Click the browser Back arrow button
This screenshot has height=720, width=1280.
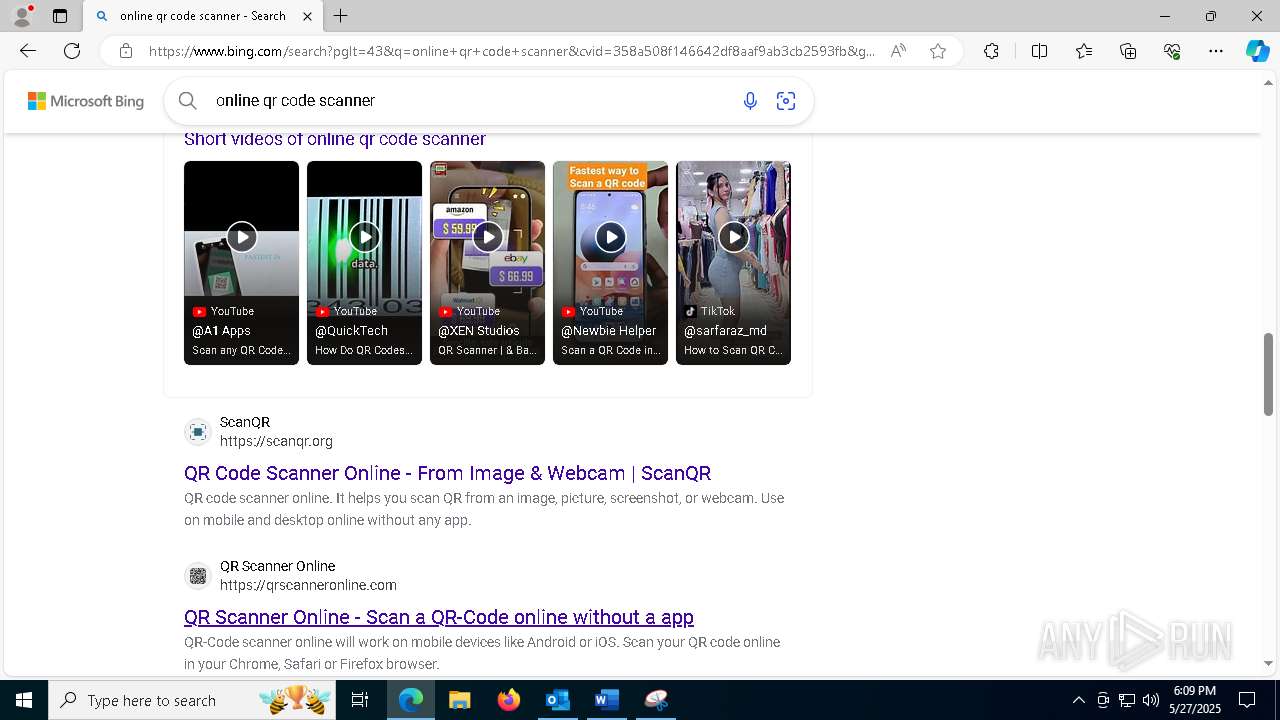coord(28,51)
